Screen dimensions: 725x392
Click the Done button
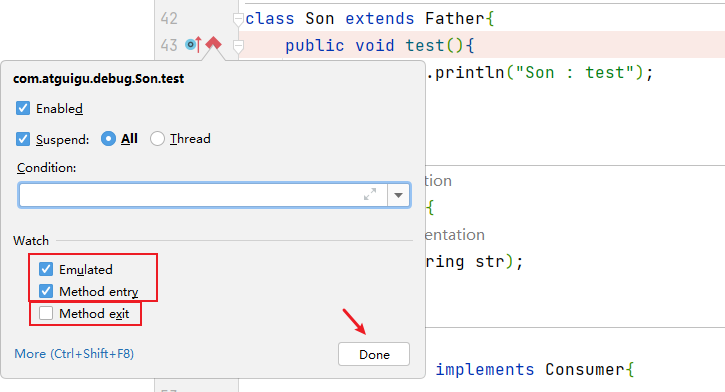tap(374, 354)
